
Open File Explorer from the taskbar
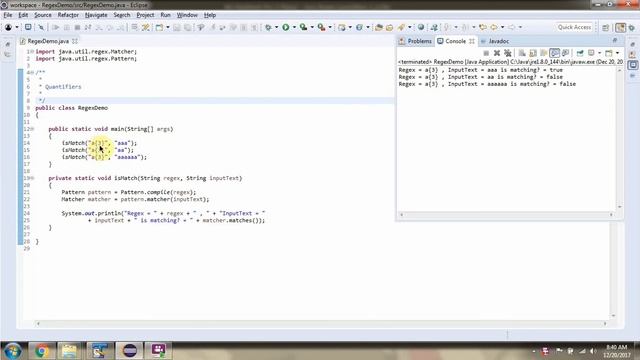70,351
